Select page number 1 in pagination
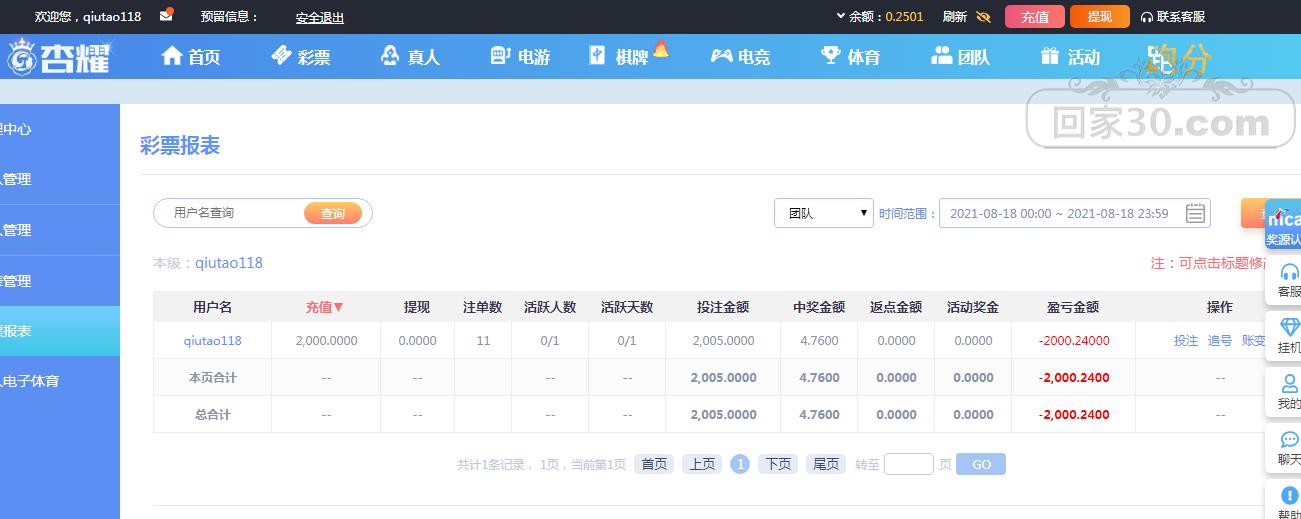Viewport: 1301px width, 519px height. coord(740,464)
